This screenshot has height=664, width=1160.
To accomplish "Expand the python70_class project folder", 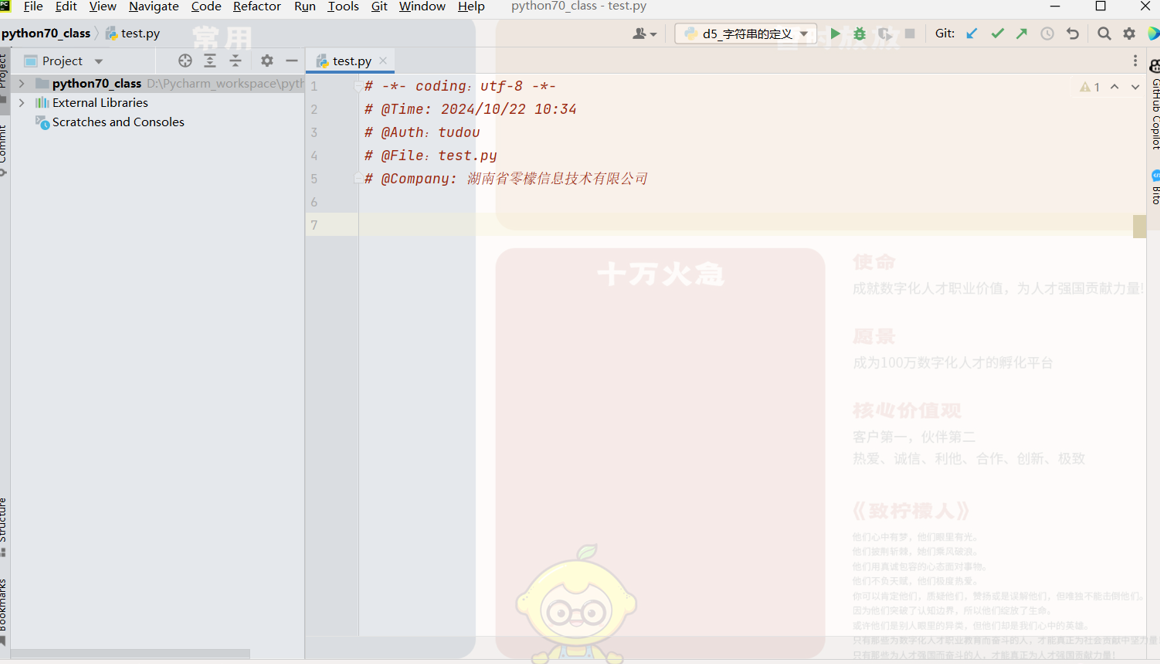I will (22, 83).
